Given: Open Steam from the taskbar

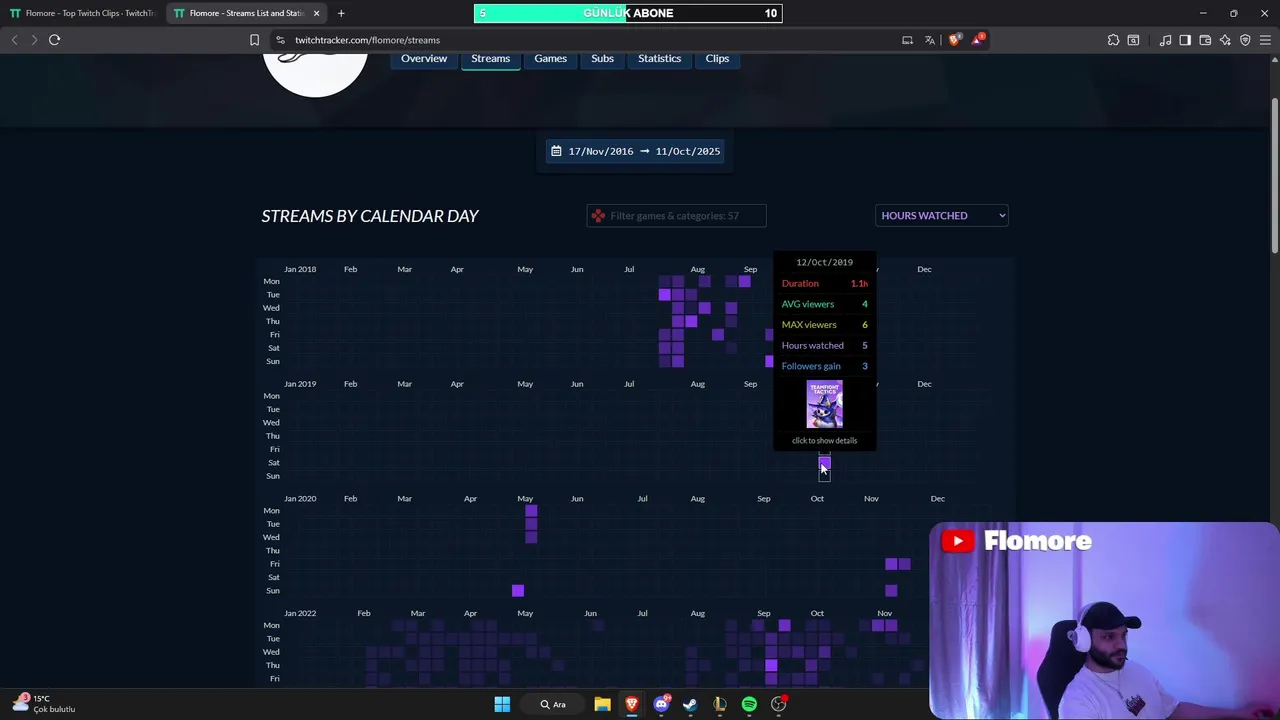Looking at the screenshot, I should click(x=690, y=704).
